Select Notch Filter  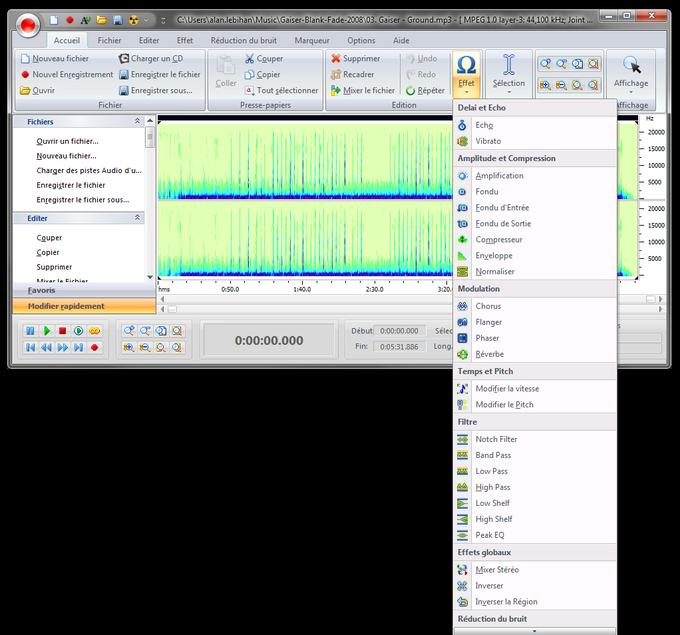coord(535,440)
